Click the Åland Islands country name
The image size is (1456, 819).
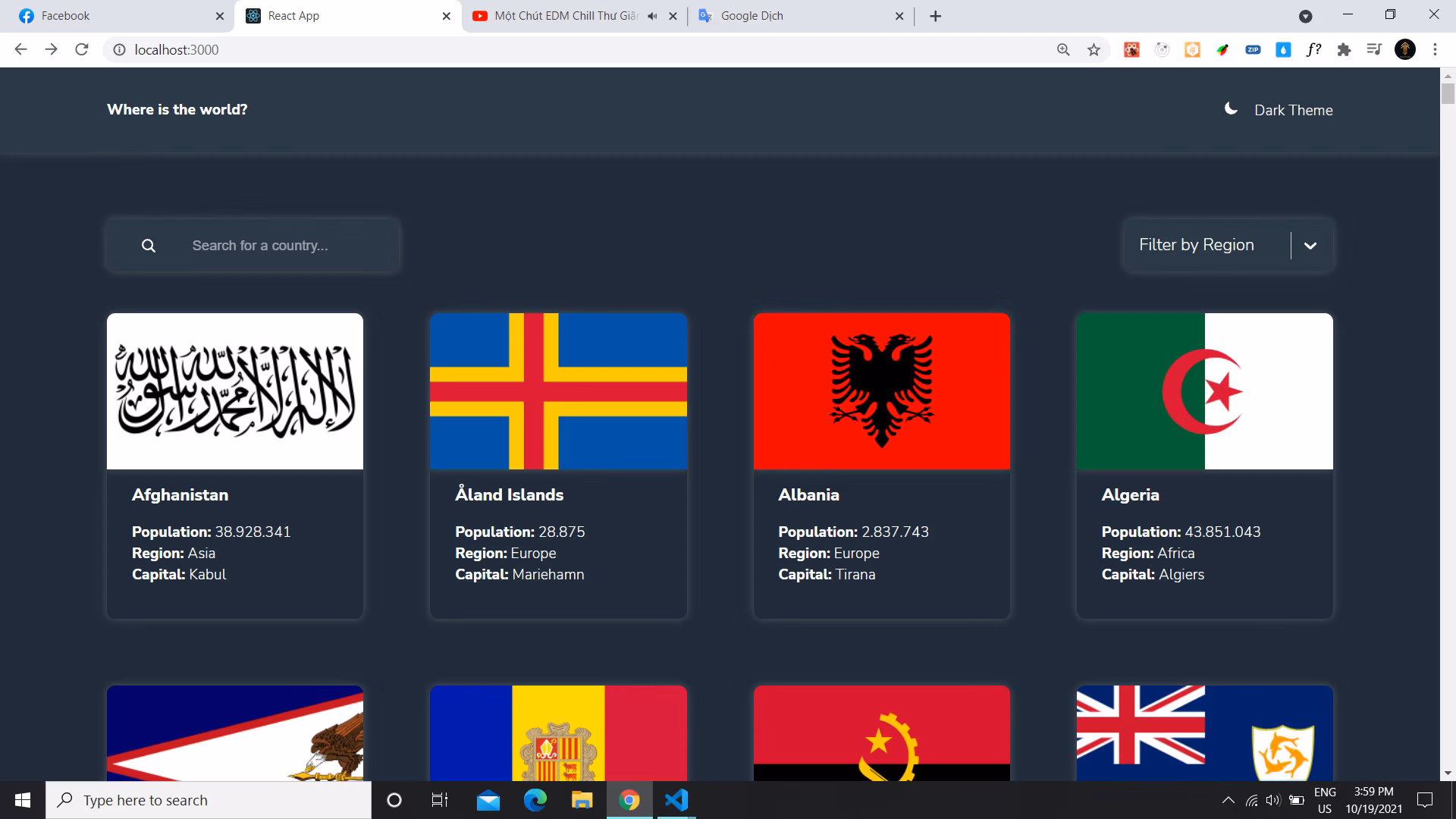pos(509,494)
